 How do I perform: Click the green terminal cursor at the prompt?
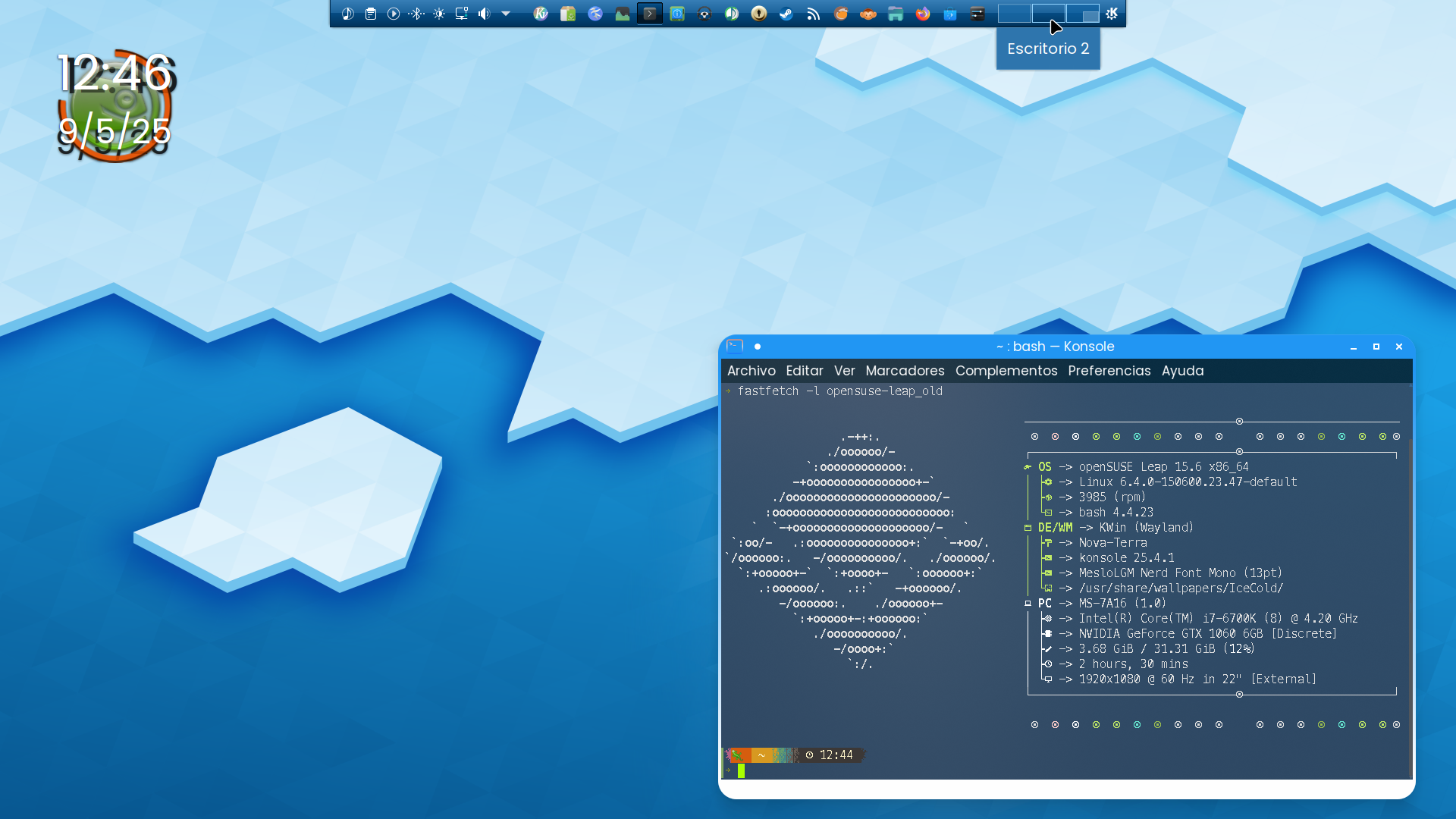pyautogui.click(x=741, y=770)
